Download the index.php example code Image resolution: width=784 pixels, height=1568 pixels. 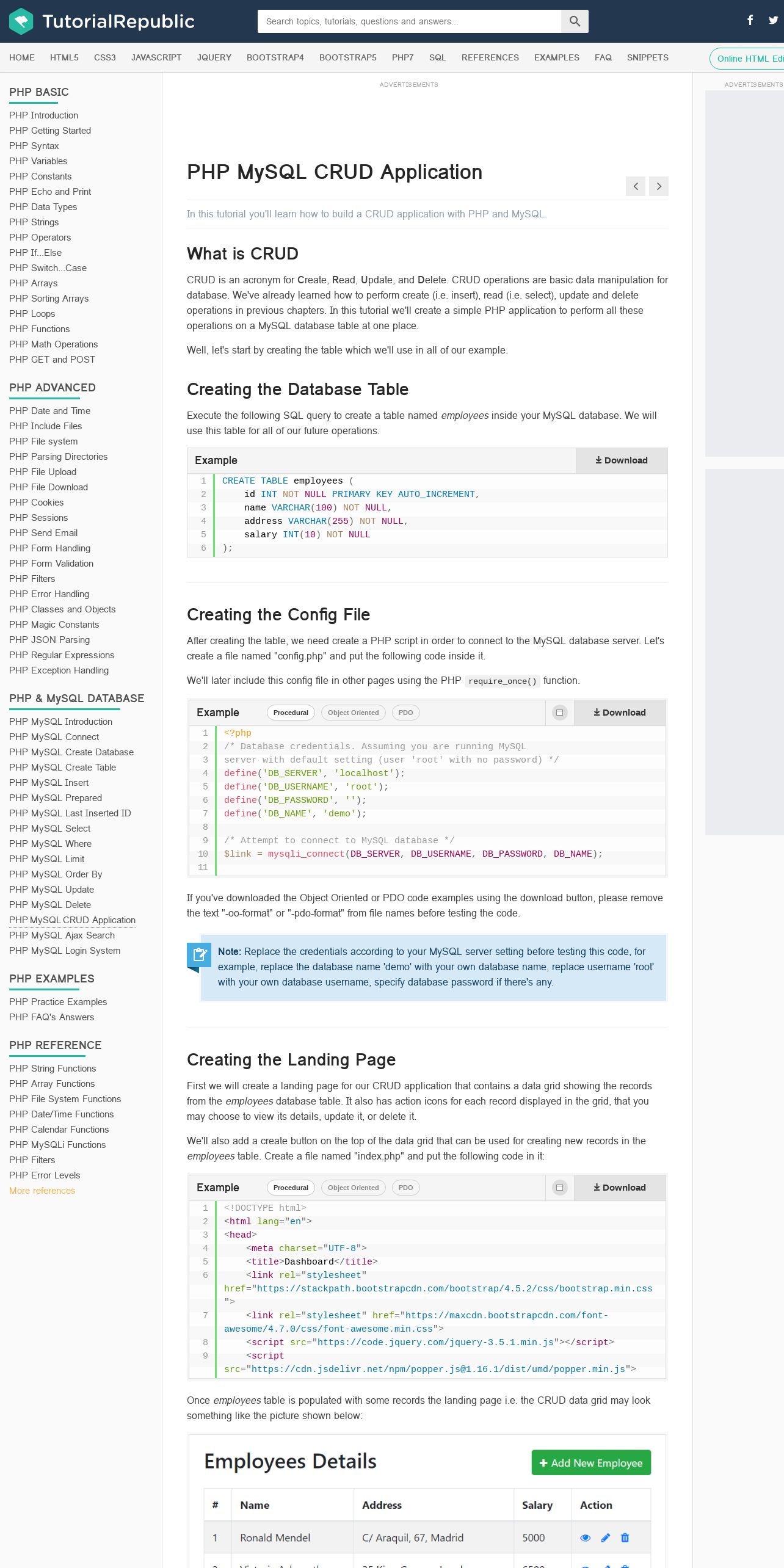620,1188
